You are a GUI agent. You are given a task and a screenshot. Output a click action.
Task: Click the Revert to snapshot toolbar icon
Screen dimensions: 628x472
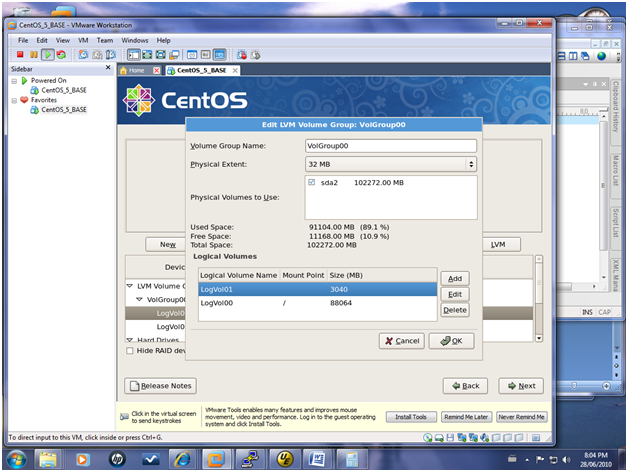pyautogui.click(x=97, y=54)
